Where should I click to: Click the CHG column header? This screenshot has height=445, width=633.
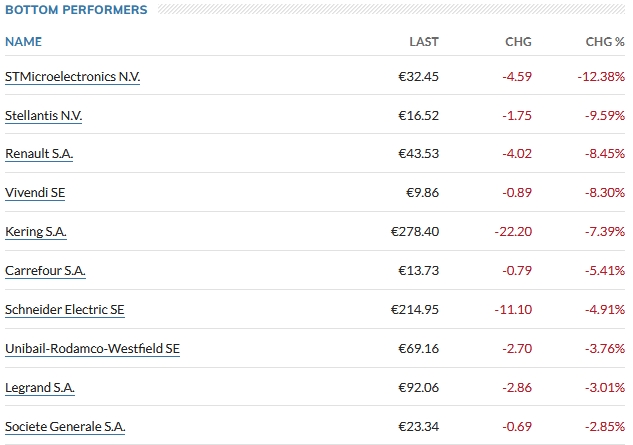[x=518, y=42]
